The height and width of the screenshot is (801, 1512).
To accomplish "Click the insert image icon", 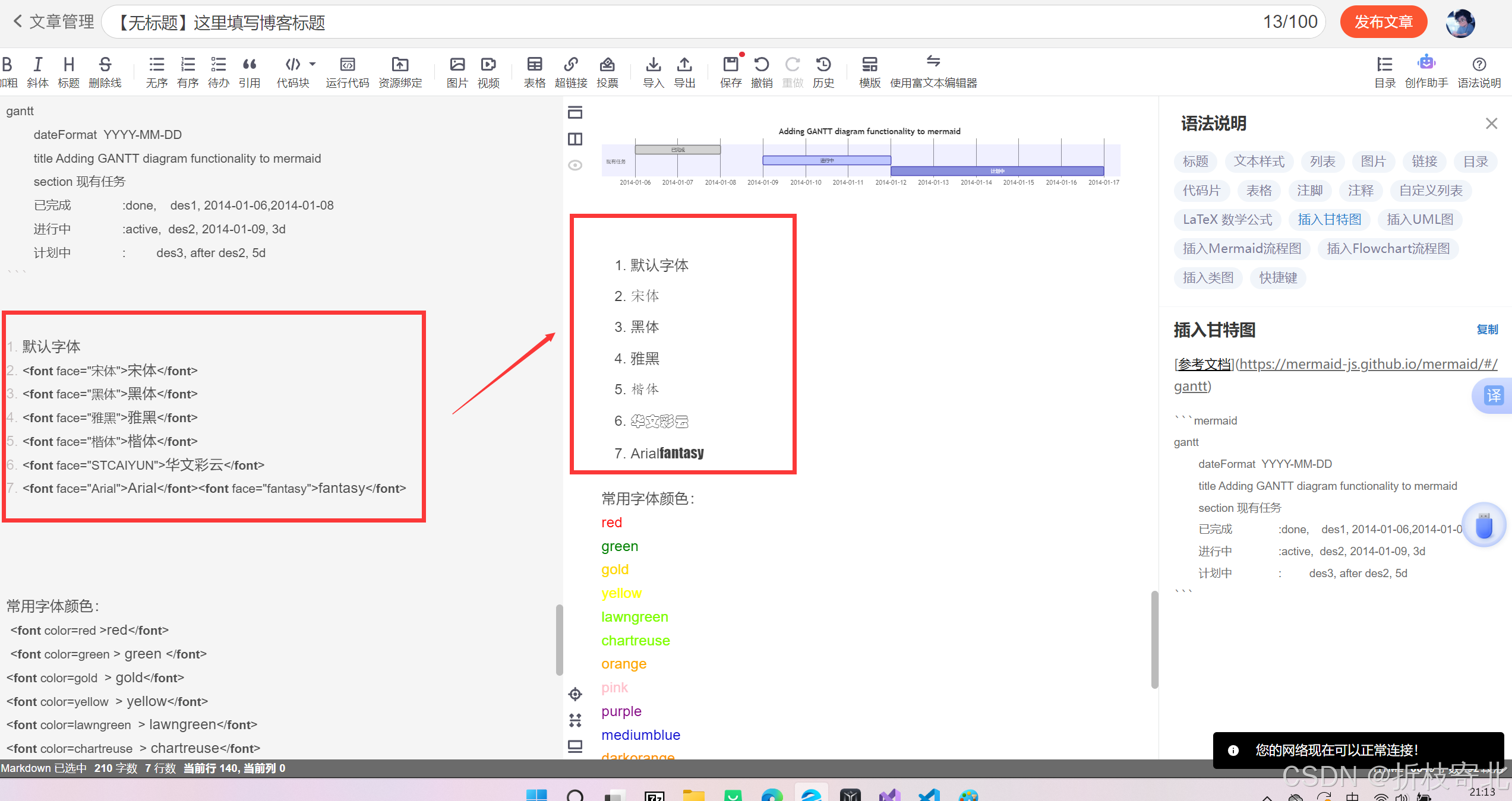I will [x=457, y=65].
